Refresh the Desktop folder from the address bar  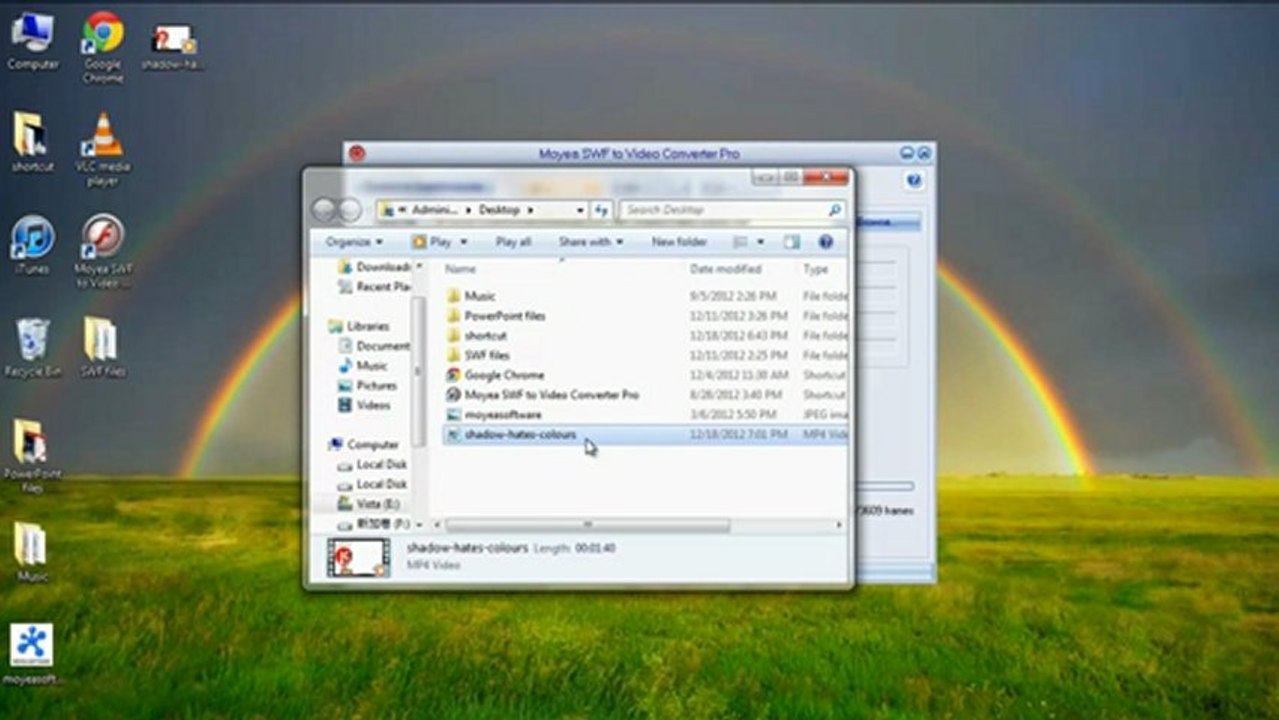[x=601, y=210]
